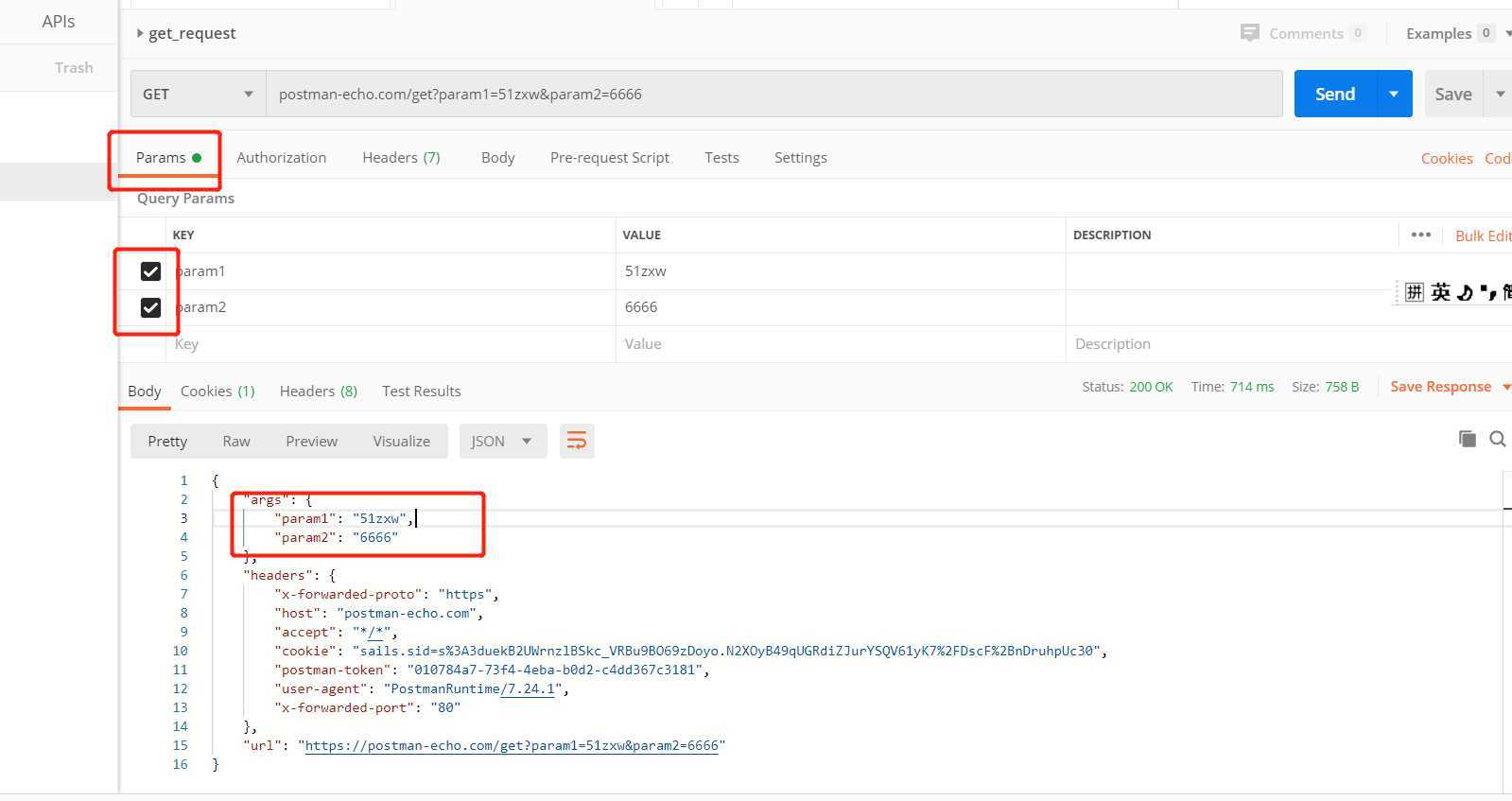Click the KEY column header
The height and width of the screenshot is (801, 1512).
click(x=183, y=235)
